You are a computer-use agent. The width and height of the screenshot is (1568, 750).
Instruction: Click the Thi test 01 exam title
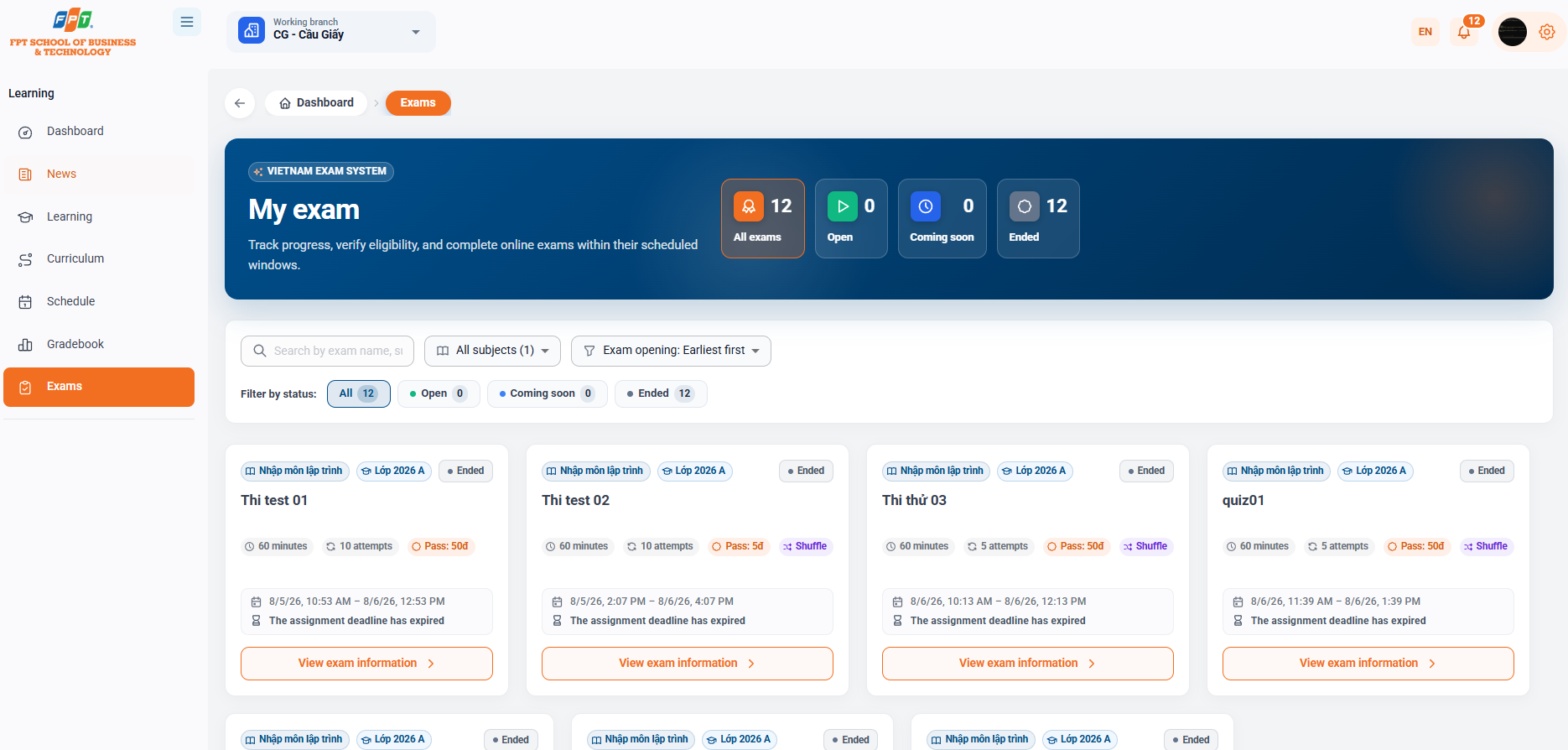click(x=274, y=501)
